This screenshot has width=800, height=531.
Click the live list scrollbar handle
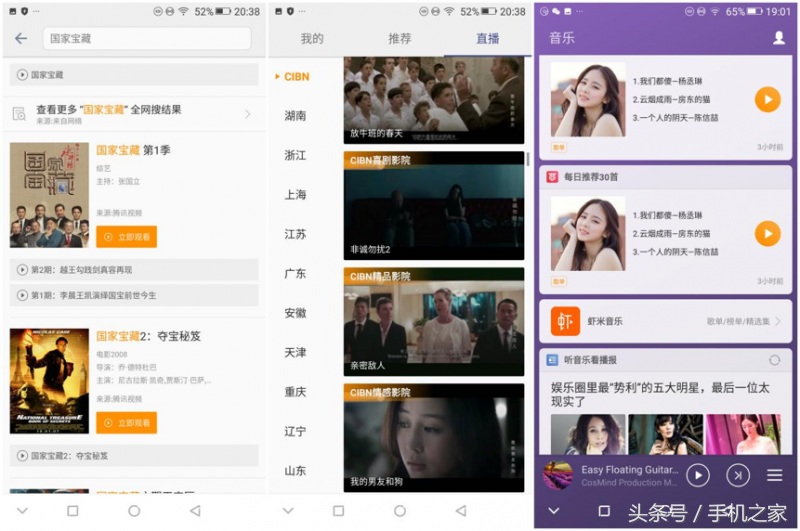coord(528,159)
